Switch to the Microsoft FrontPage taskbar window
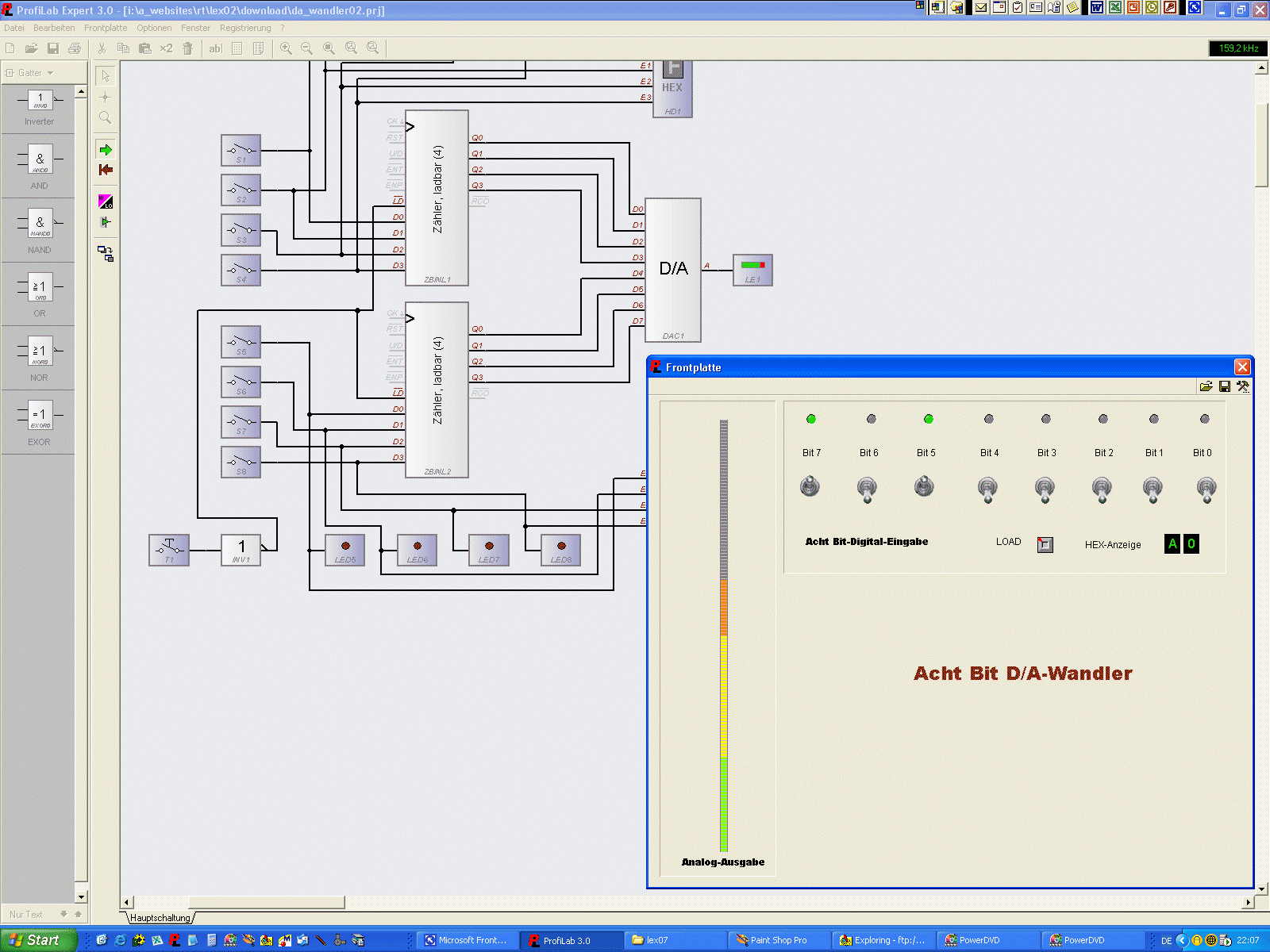 click(x=466, y=940)
